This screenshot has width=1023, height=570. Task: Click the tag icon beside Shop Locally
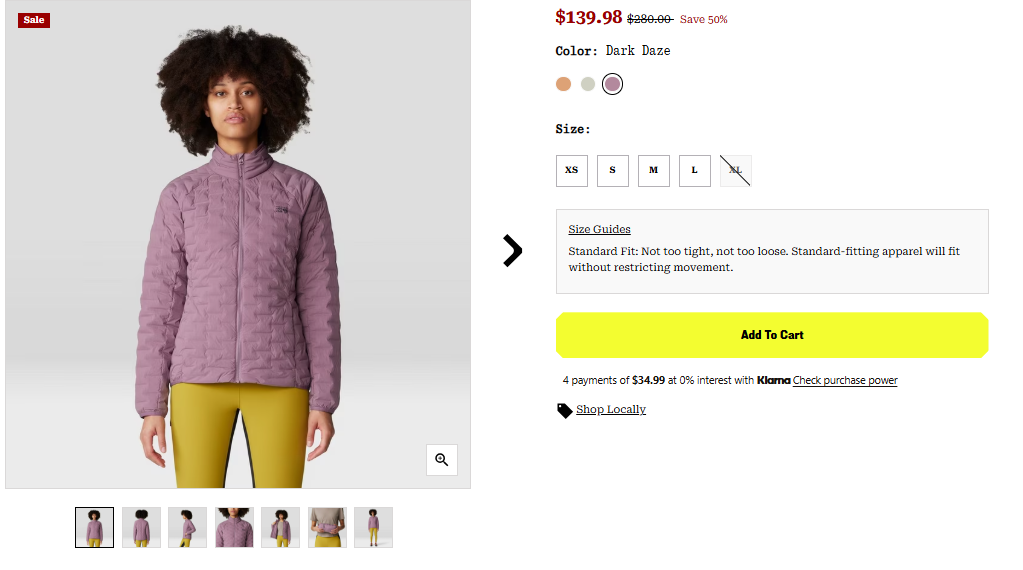565,410
